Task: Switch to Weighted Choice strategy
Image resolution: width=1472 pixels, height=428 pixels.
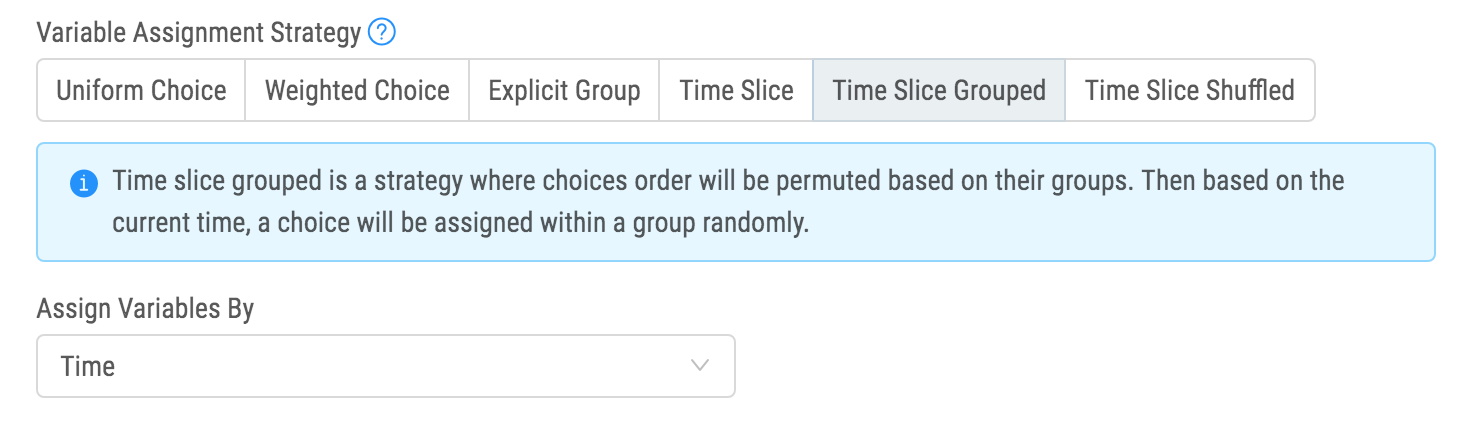Action: click(357, 91)
